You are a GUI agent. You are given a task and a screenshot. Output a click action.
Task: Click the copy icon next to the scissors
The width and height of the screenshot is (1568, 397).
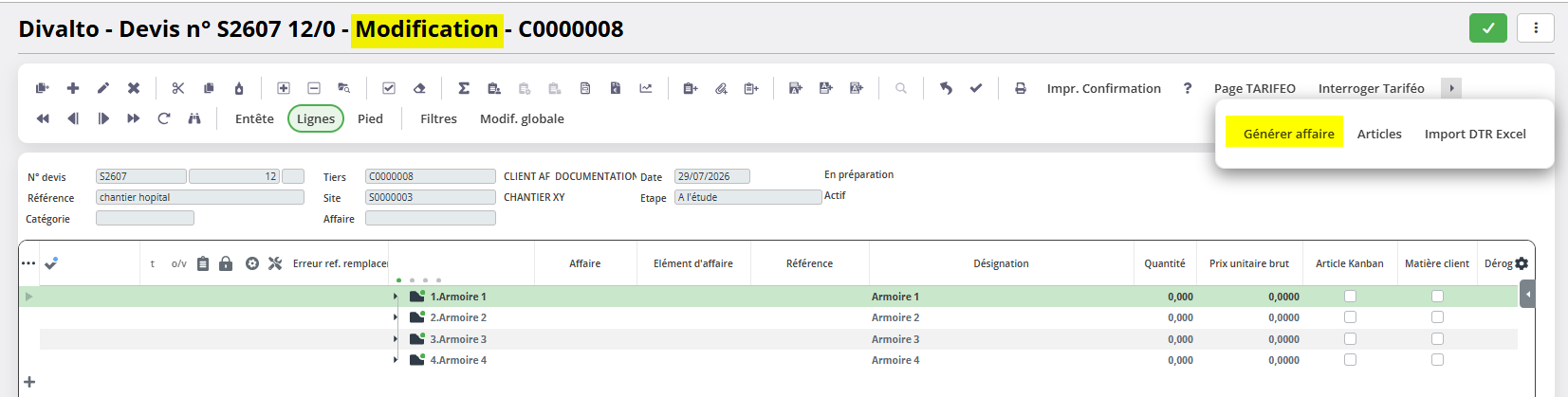click(x=209, y=88)
